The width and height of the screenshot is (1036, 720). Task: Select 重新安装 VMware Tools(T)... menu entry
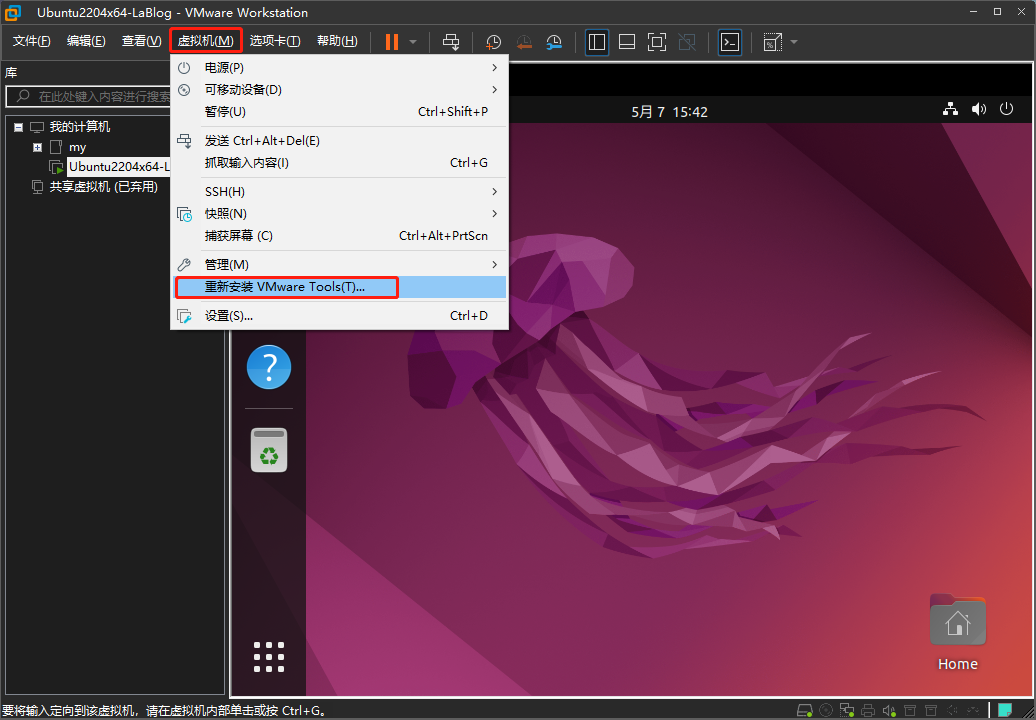tap(340, 287)
